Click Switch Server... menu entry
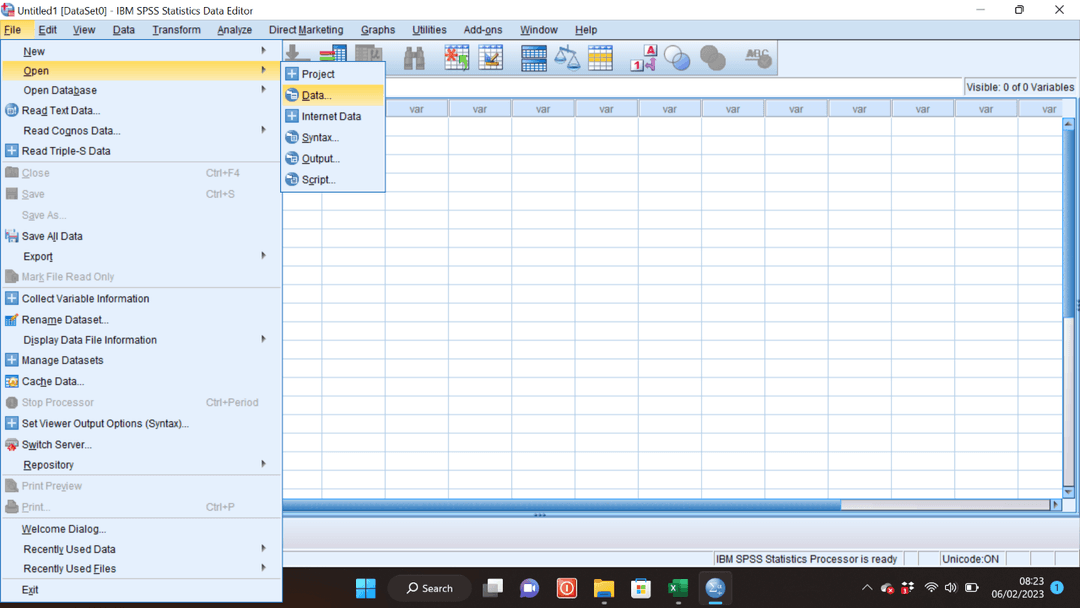The width and height of the screenshot is (1080, 608). tap(142, 445)
